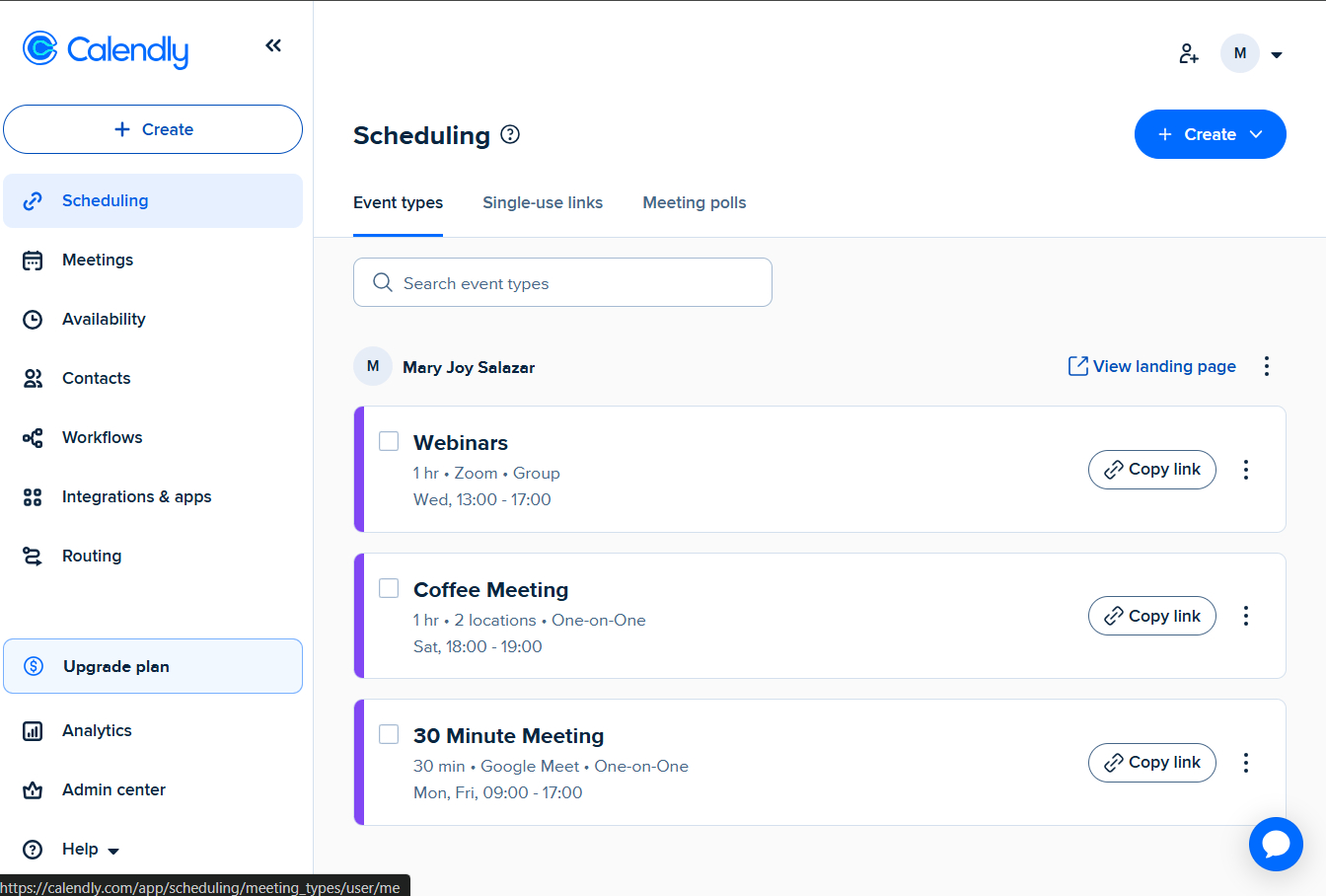
Task: Click the Routing icon
Action: pyautogui.click(x=33, y=557)
